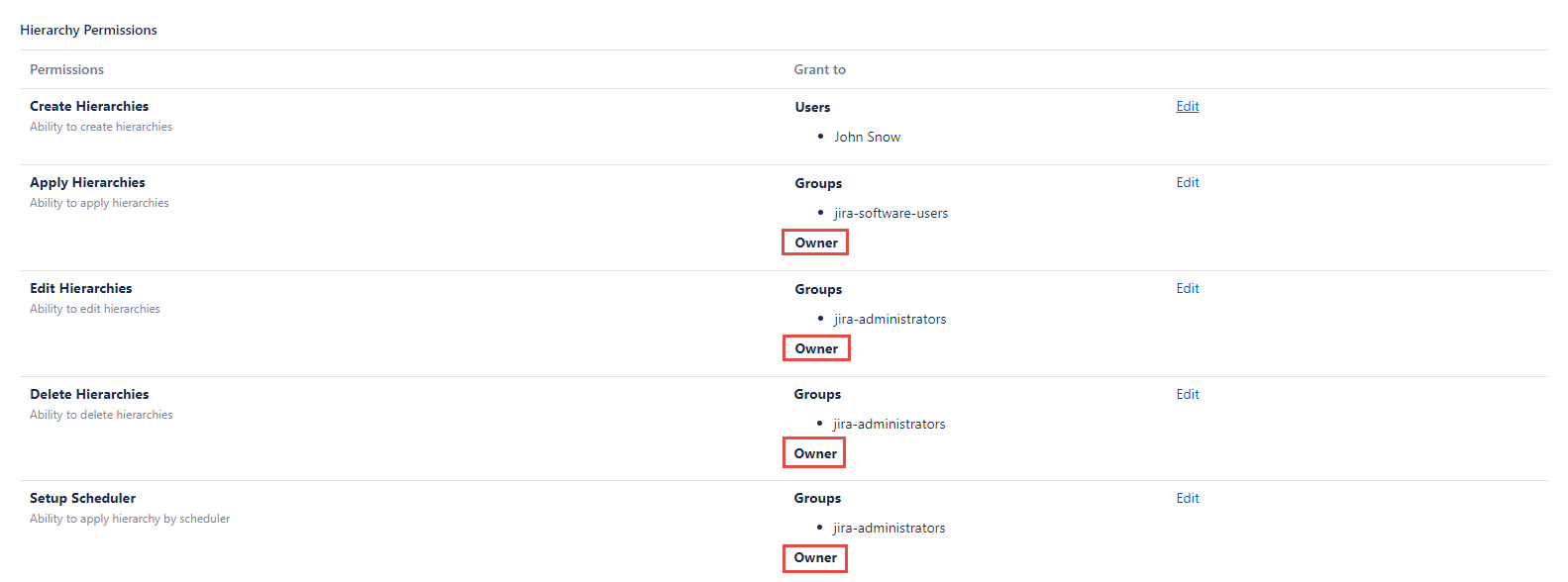Open Edit for Apply Hierarchies permission

point(1188,183)
